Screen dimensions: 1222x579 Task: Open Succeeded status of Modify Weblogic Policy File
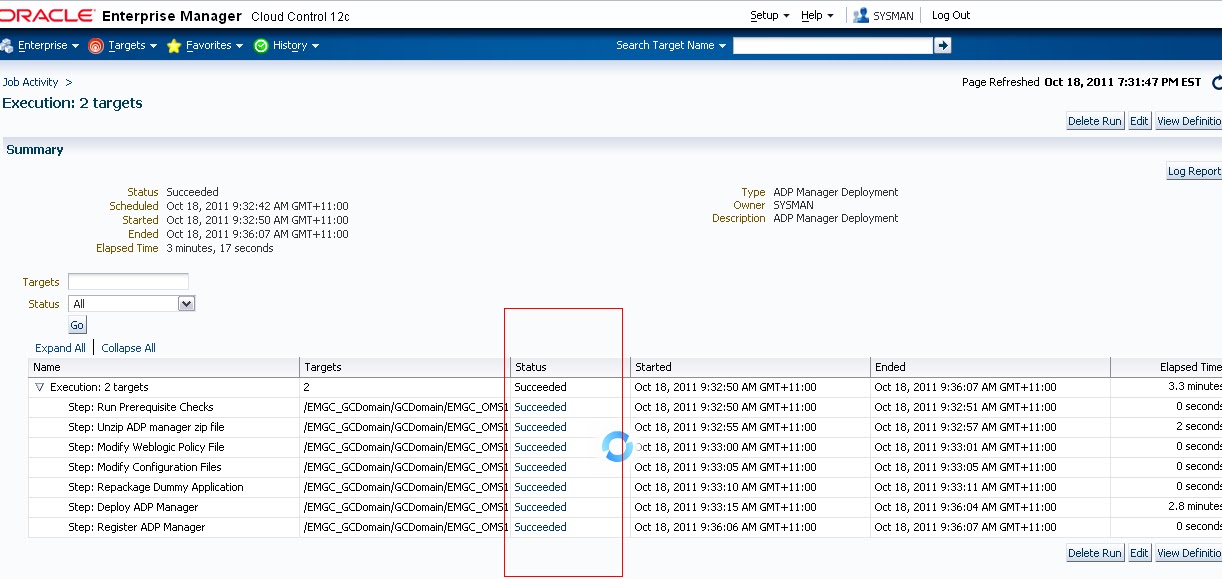pyautogui.click(x=540, y=447)
